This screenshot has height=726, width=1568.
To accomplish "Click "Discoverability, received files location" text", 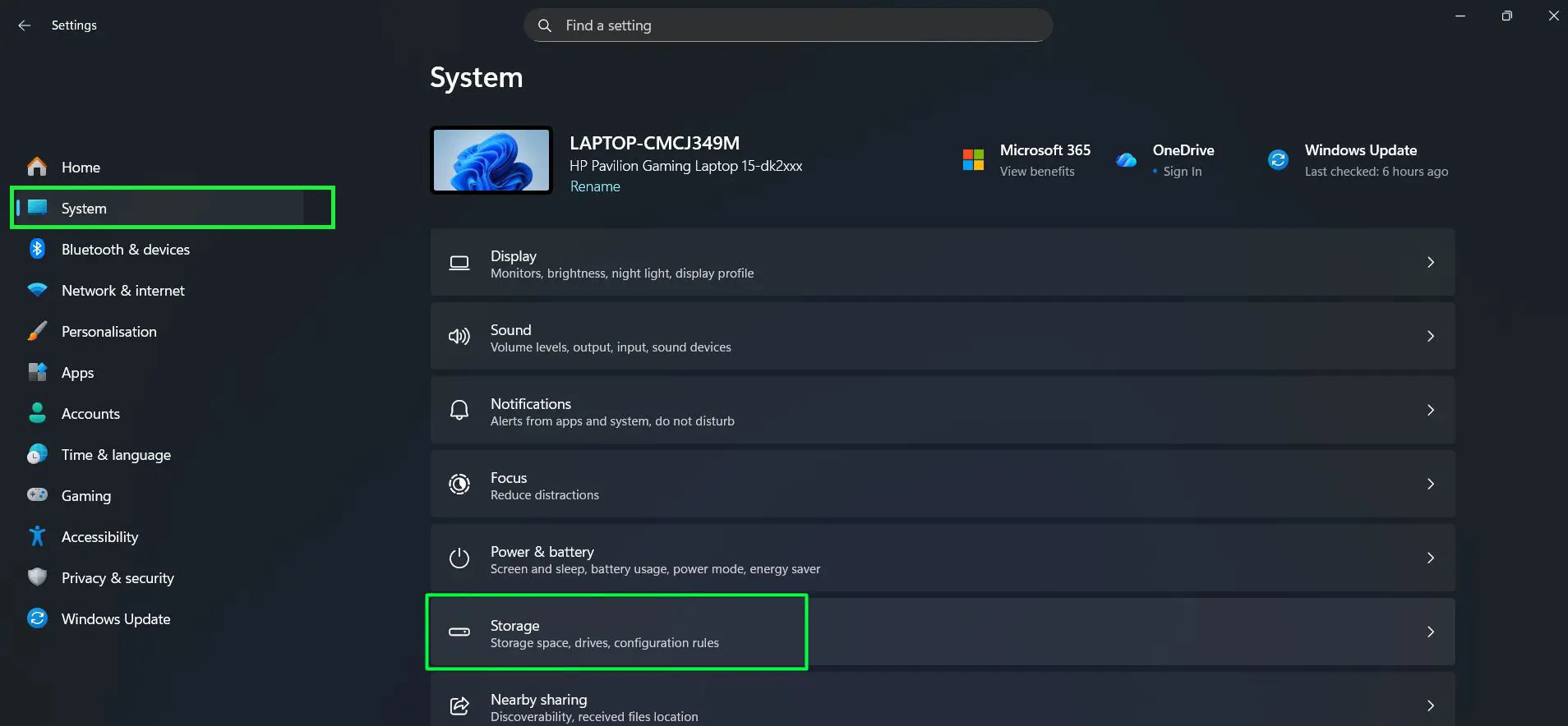I will tap(594, 717).
